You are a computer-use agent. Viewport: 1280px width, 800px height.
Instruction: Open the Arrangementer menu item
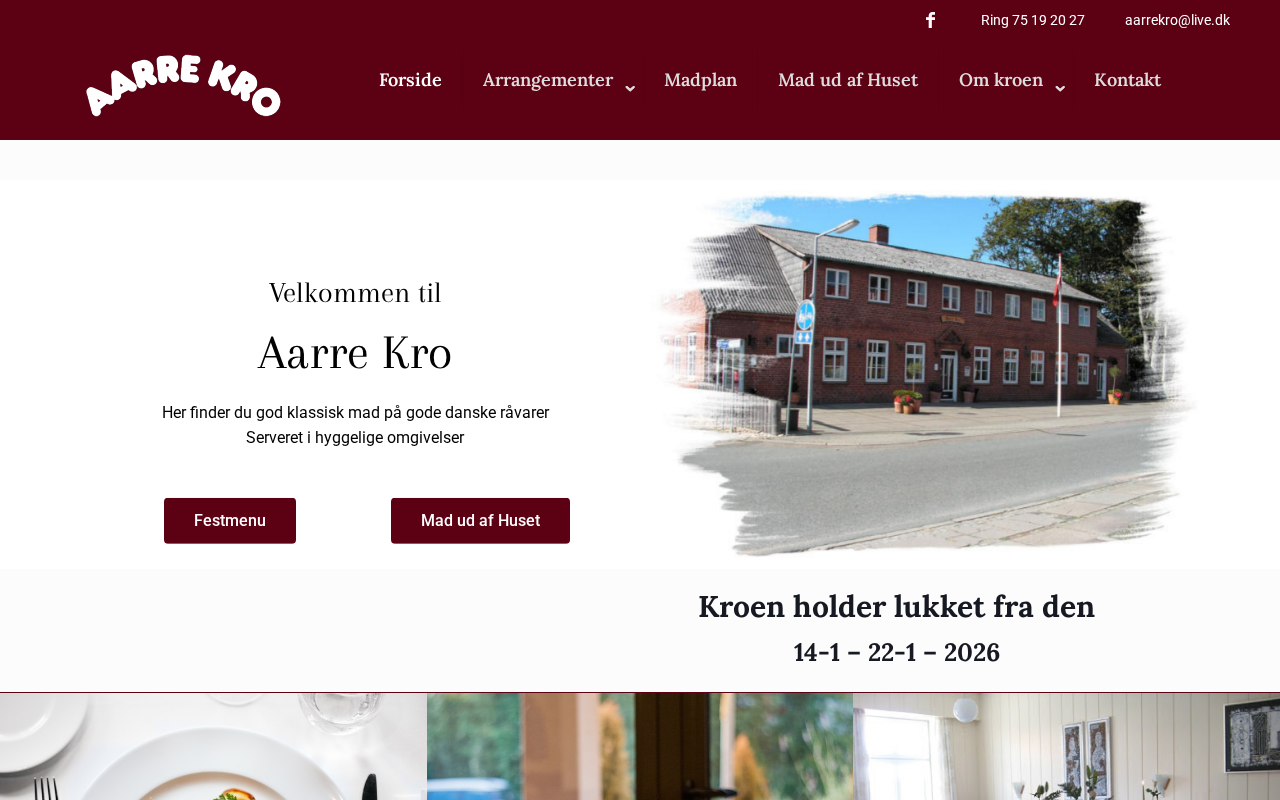[548, 80]
